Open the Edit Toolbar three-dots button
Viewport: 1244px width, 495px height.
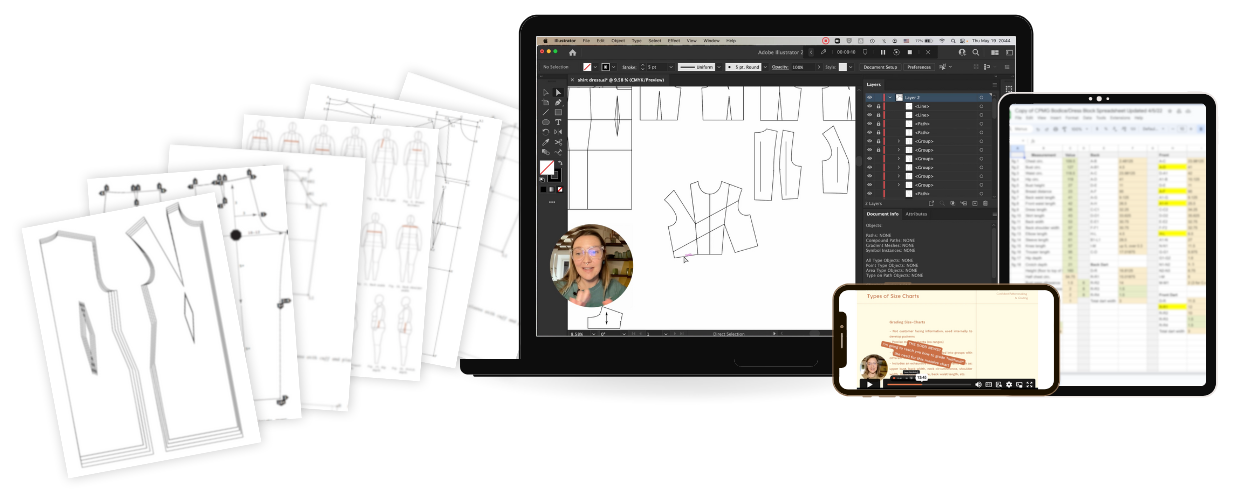551,201
